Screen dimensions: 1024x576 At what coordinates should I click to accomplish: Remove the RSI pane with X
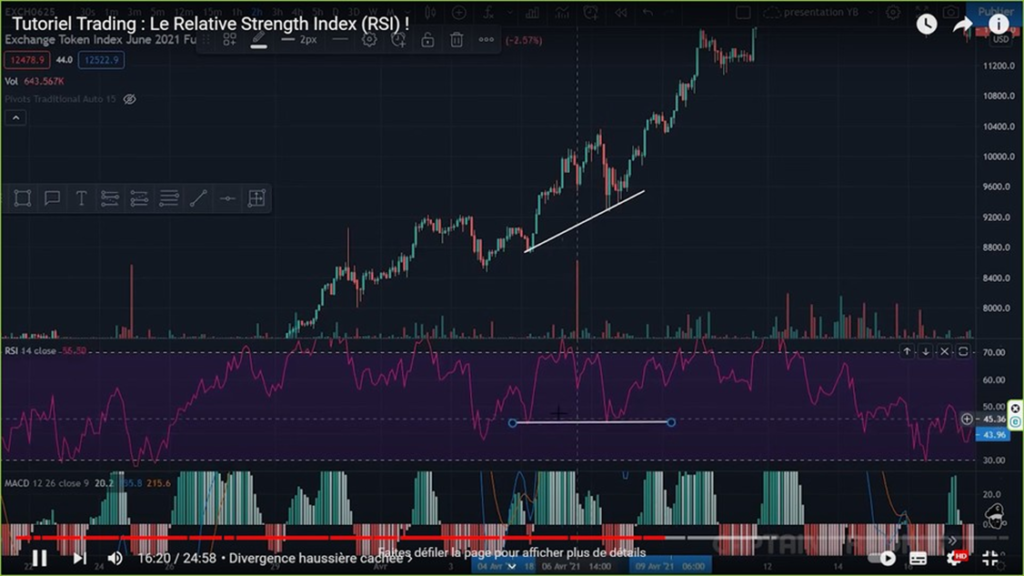coord(944,351)
